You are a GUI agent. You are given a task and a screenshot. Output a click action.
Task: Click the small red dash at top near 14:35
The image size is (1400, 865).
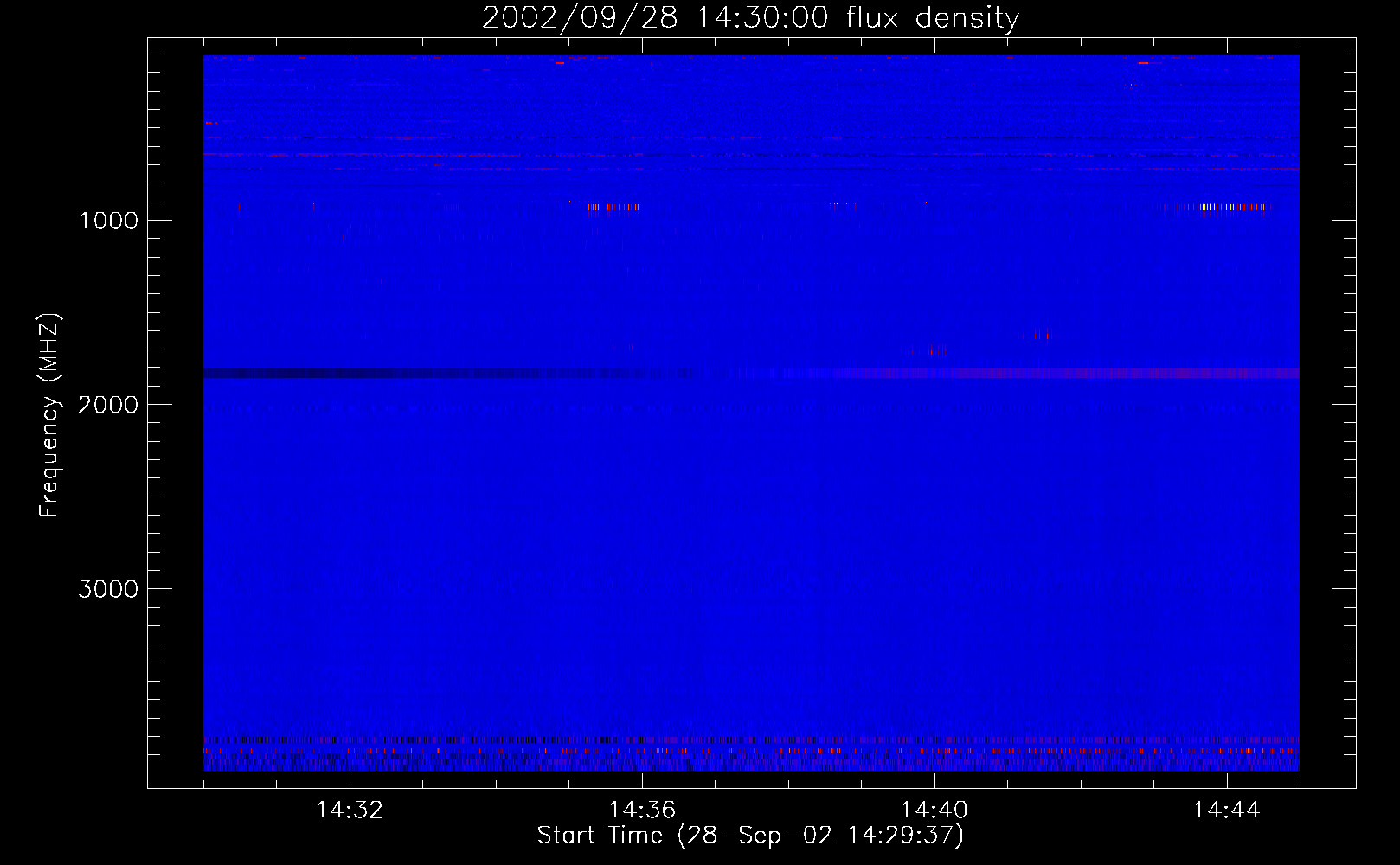click(560, 63)
